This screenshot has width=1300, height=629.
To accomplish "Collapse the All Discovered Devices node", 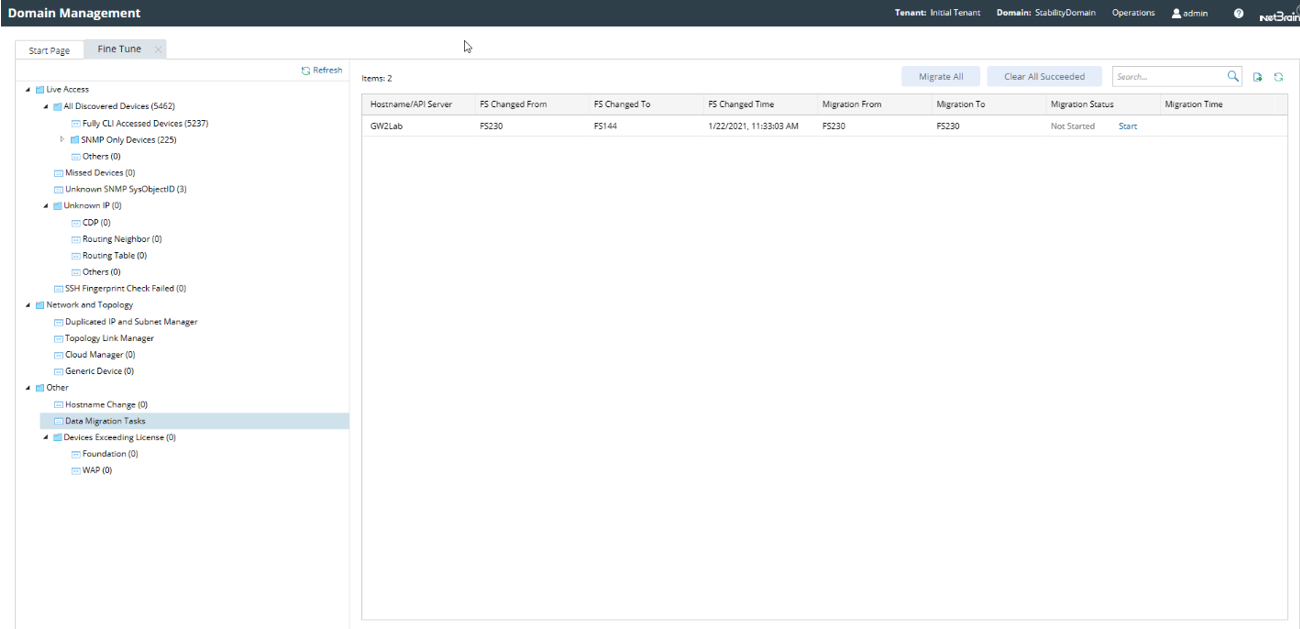I will click(x=46, y=107).
